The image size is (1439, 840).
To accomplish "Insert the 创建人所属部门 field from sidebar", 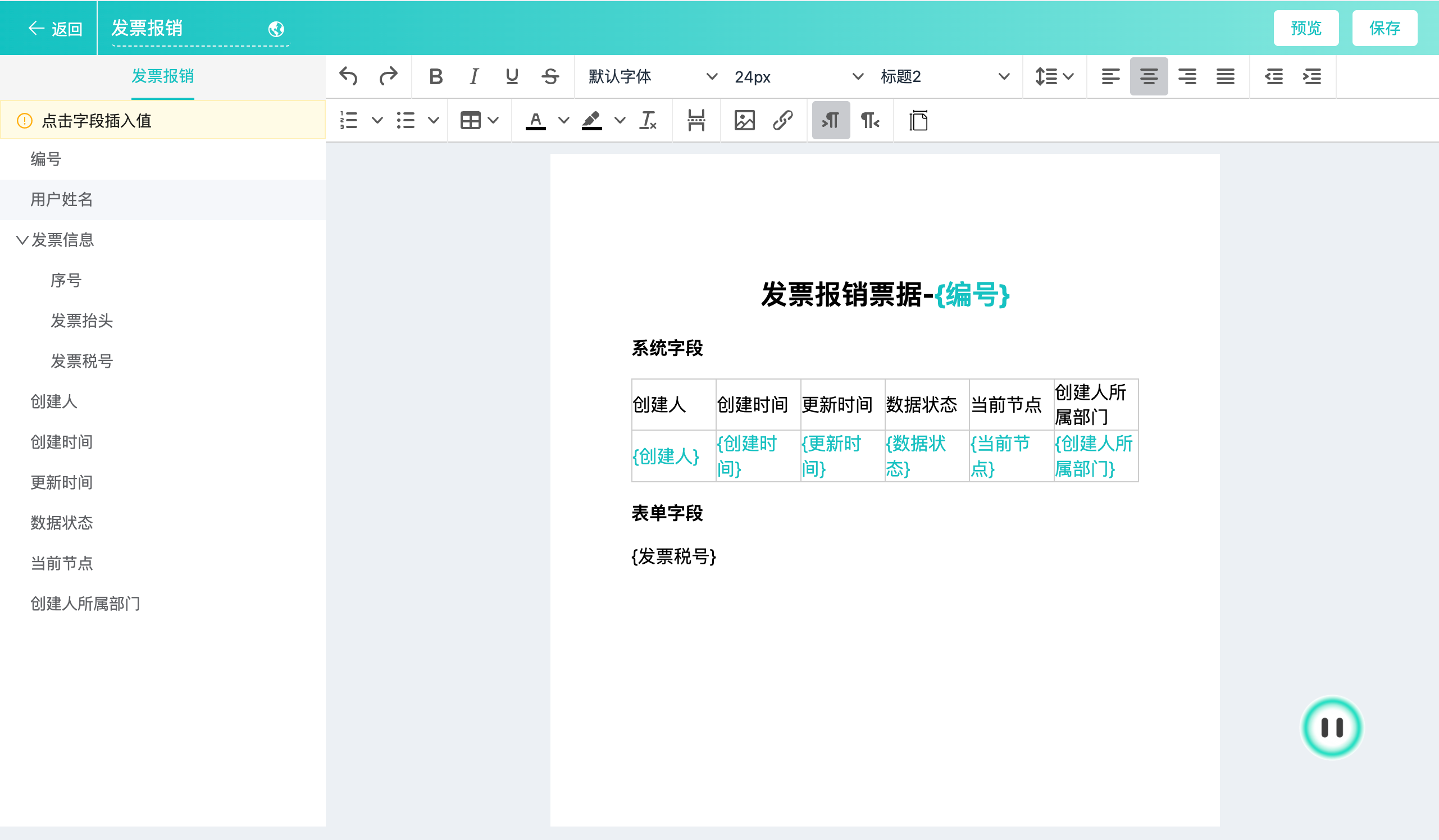I will [163, 604].
